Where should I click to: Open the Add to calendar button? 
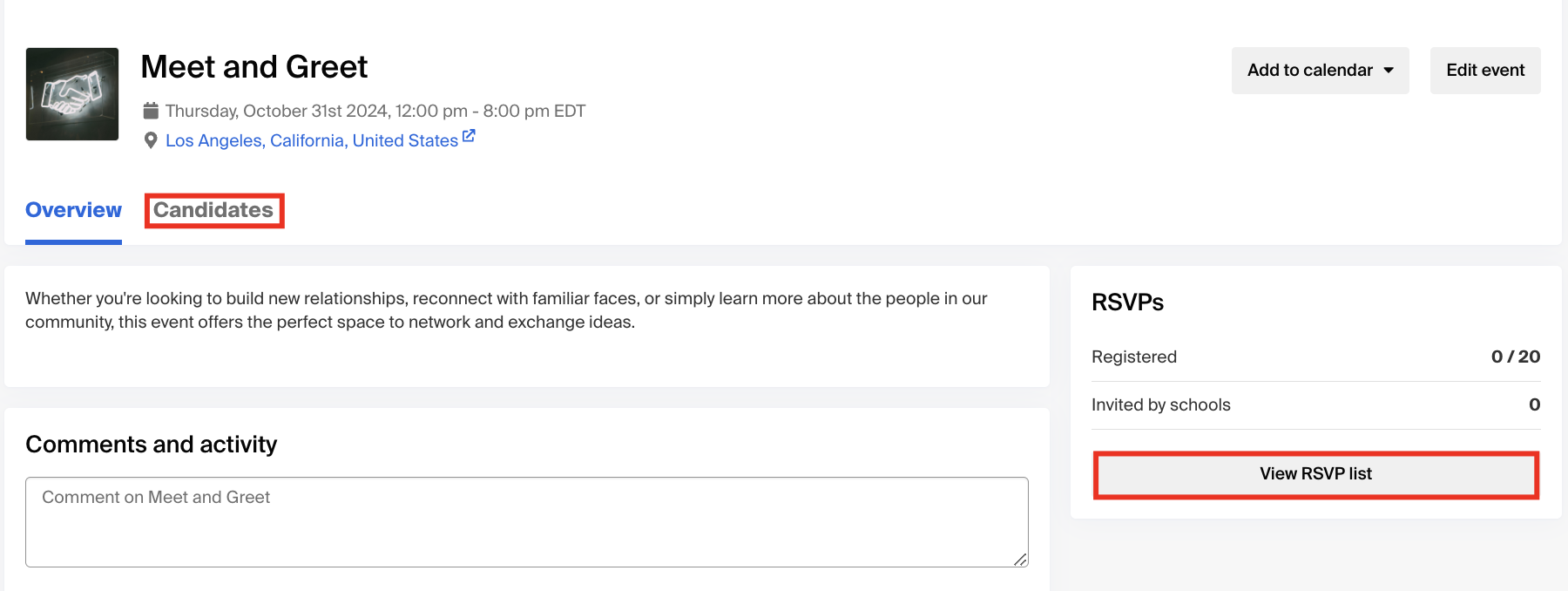[x=1309, y=71]
